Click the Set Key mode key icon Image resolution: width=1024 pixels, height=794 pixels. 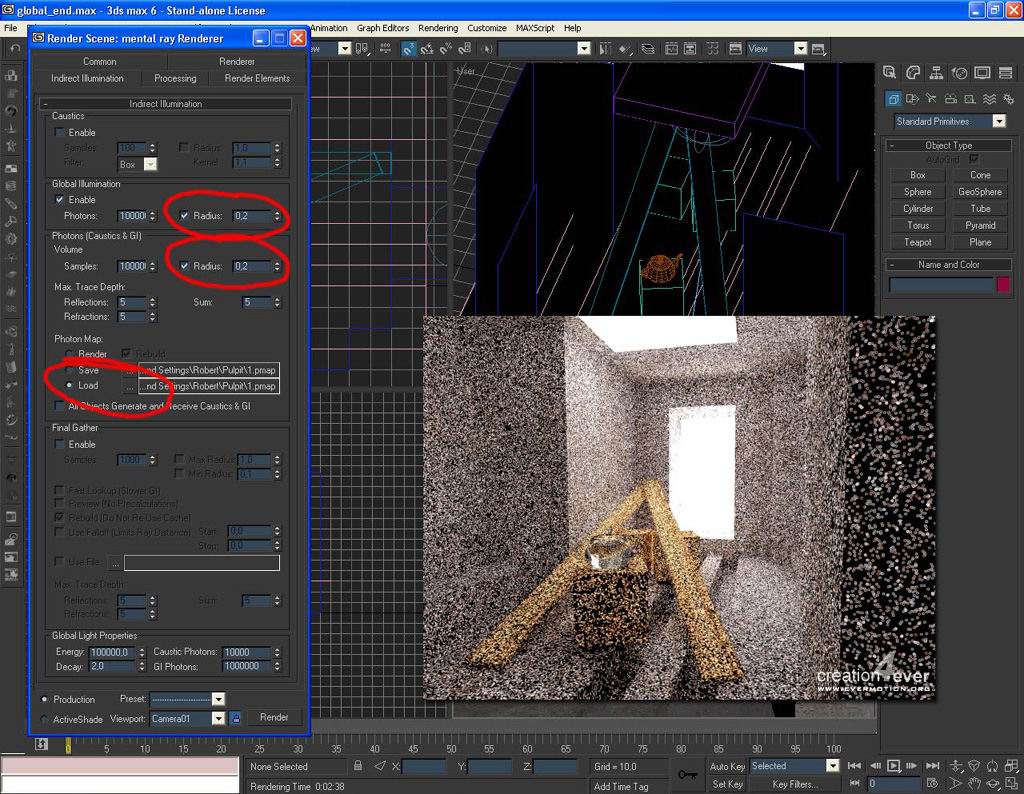688,774
